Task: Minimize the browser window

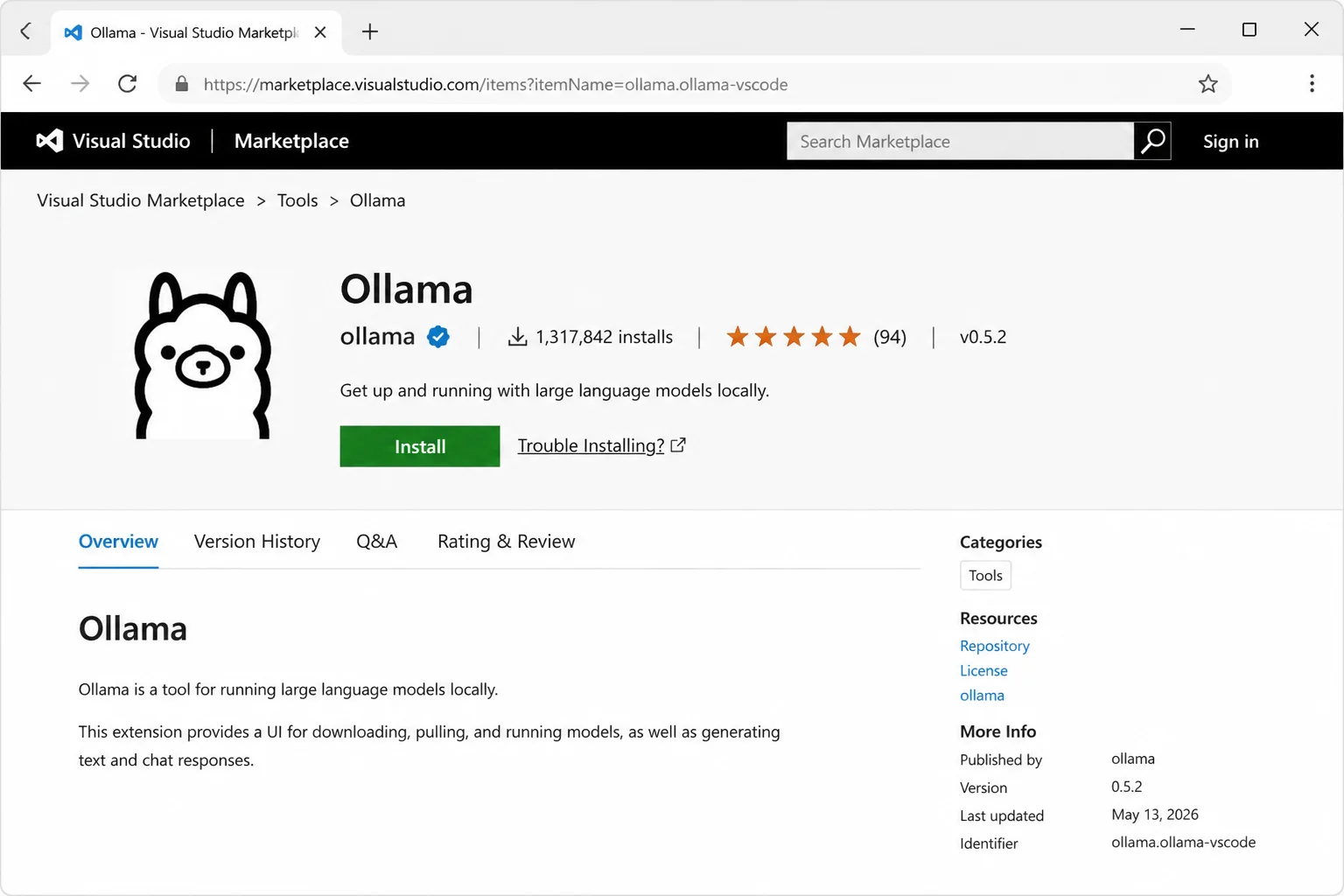Action: click(1187, 30)
